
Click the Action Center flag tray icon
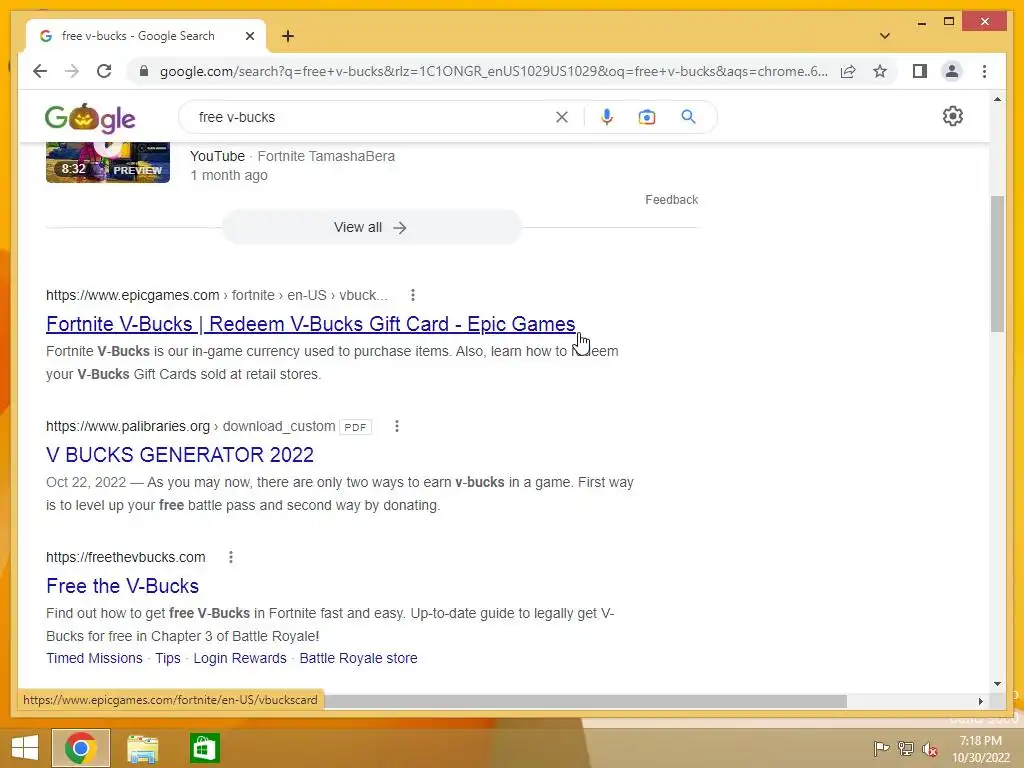pyautogui.click(x=881, y=748)
